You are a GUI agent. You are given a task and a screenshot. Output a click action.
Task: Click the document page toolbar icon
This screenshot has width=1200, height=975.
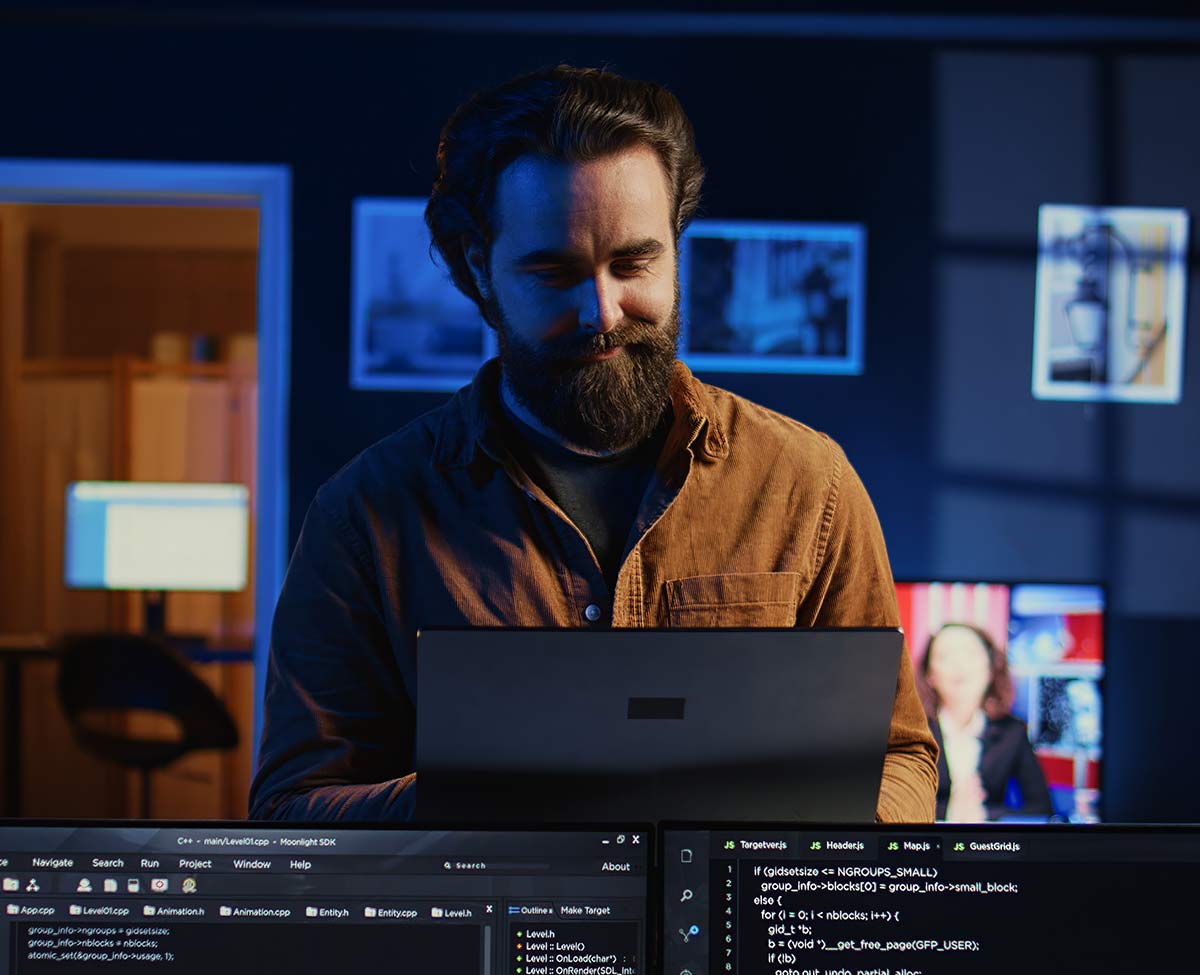coord(109,885)
